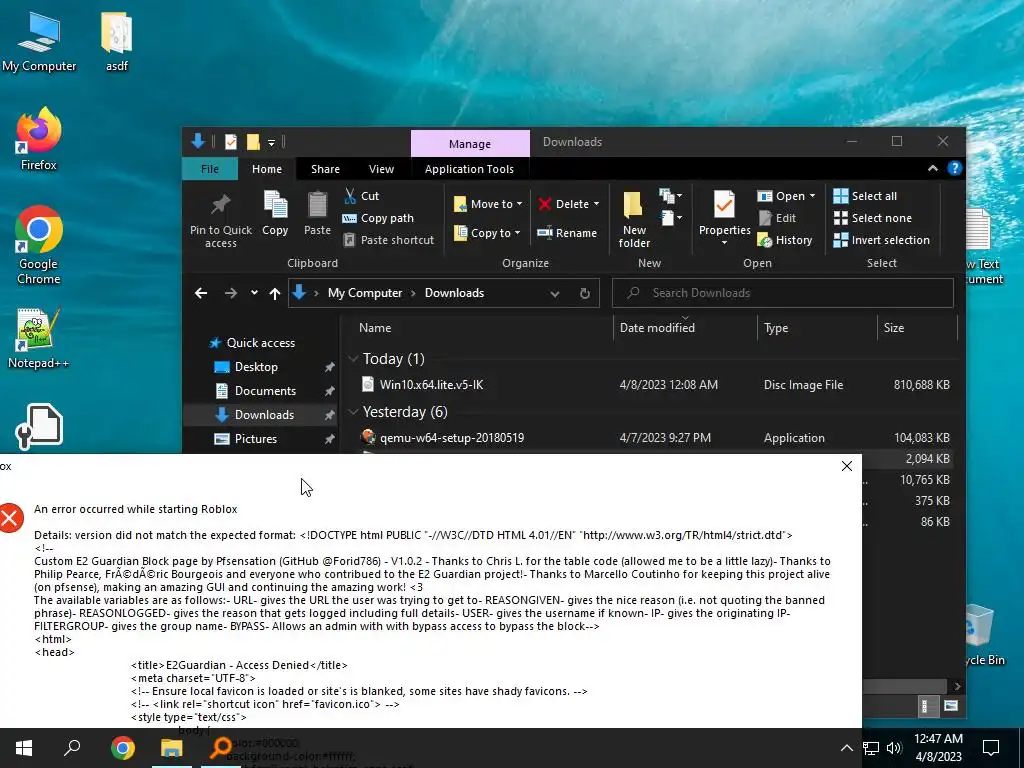Click My Computer in breadcrumb path
The height and width of the screenshot is (768, 1024).
(x=365, y=293)
